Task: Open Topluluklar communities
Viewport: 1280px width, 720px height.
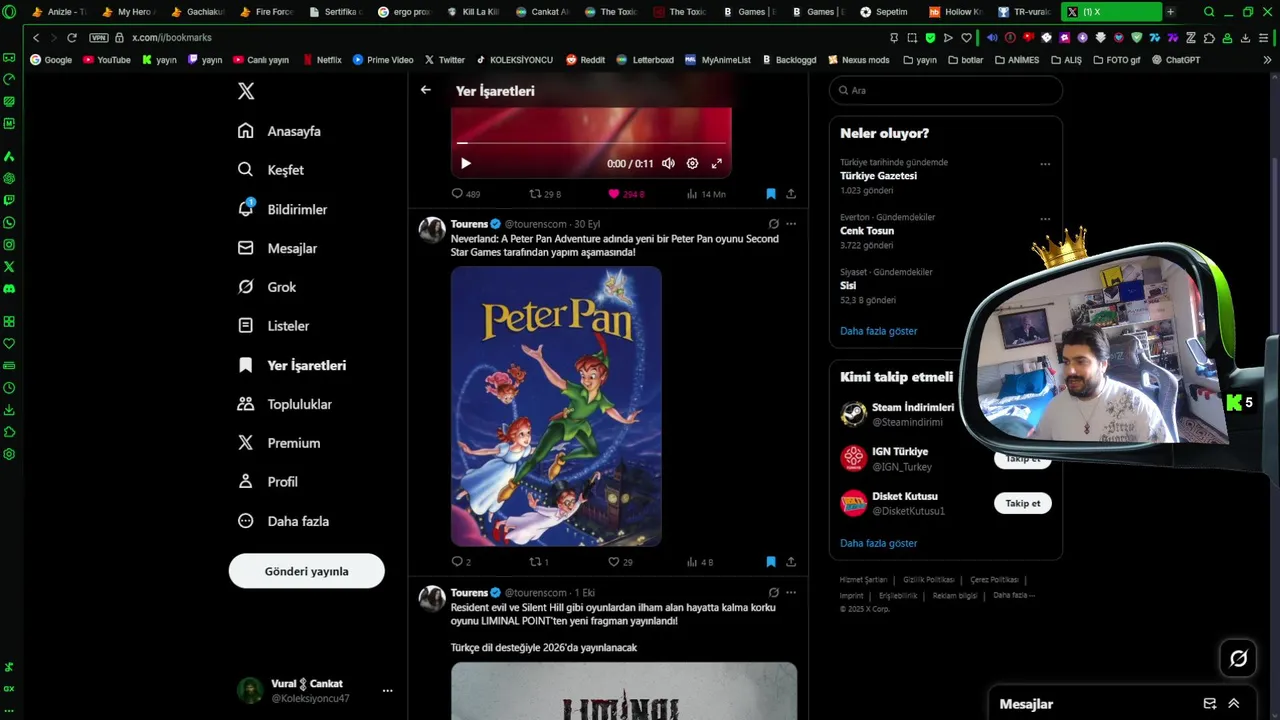Action: 284,404
